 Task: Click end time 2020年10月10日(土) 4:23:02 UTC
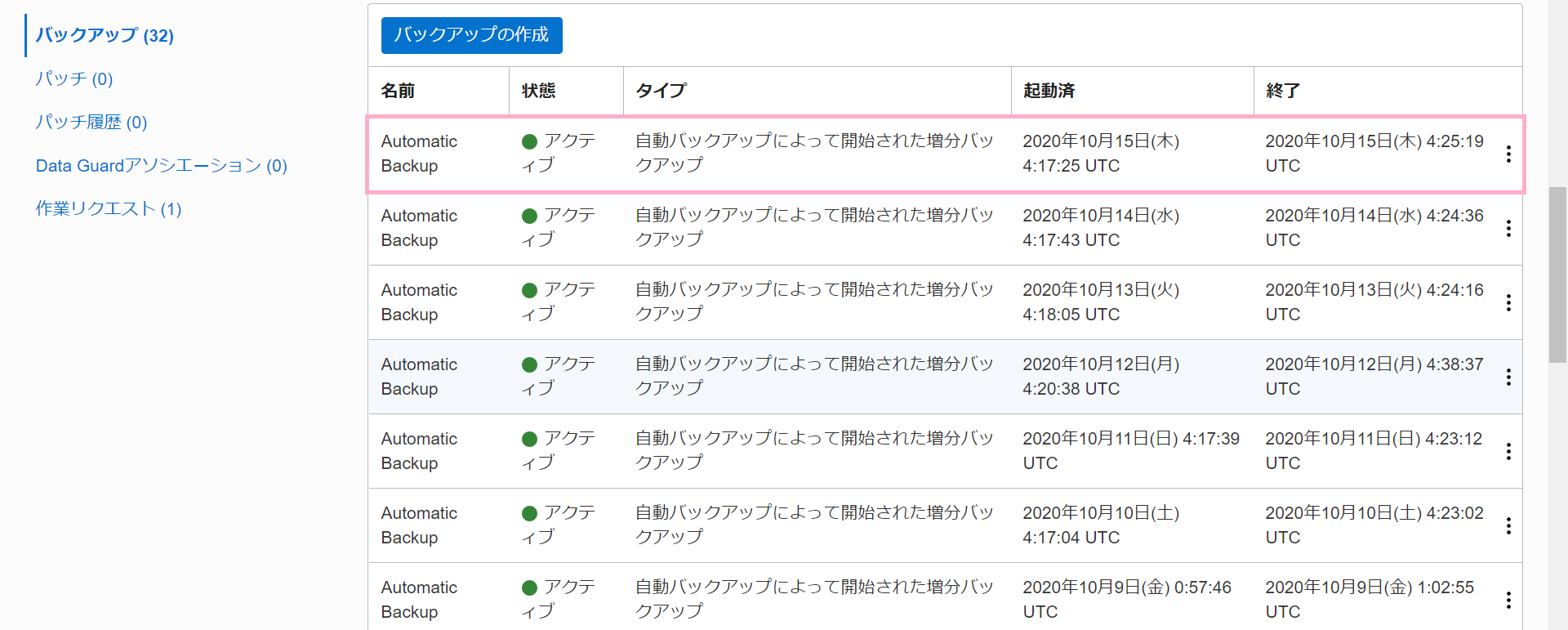coord(1374,525)
